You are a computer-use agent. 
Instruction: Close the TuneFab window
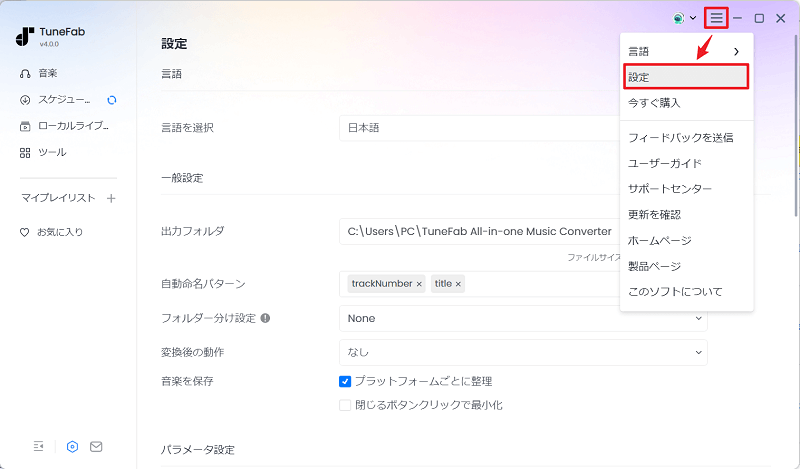point(781,18)
